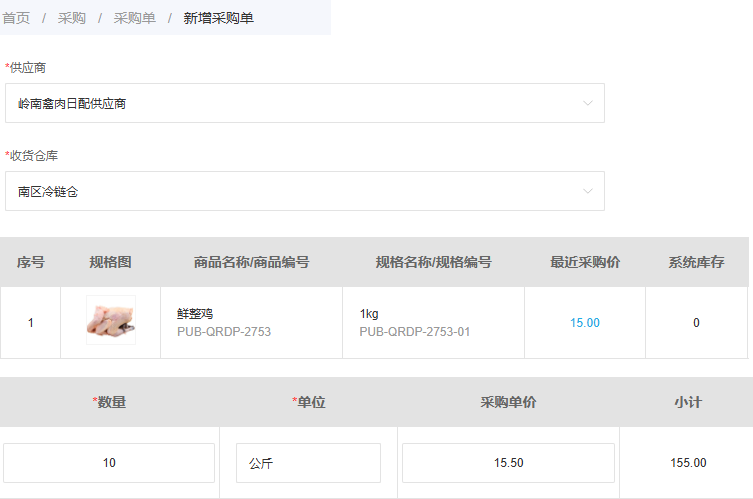Click chevron arrow in 收货仓库 select
The width and height of the screenshot is (753, 499).
point(587,191)
